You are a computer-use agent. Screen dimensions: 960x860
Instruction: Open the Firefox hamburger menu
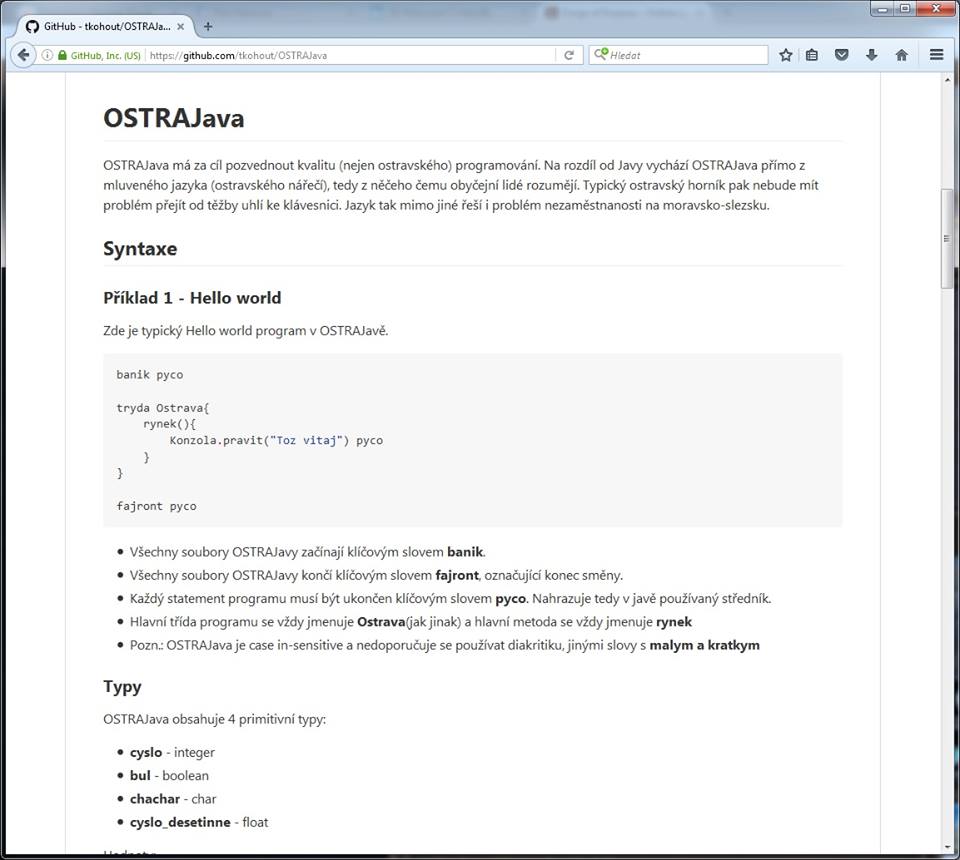click(936, 55)
